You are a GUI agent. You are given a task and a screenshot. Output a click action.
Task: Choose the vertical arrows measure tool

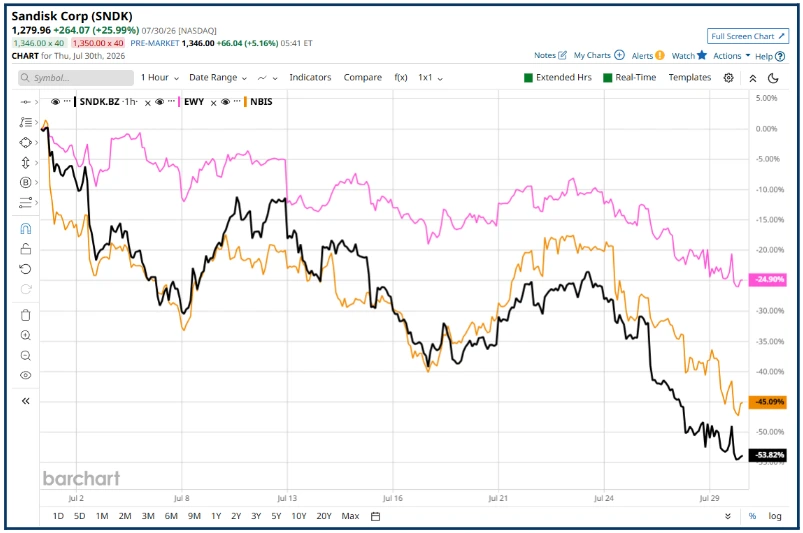[x=26, y=162]
